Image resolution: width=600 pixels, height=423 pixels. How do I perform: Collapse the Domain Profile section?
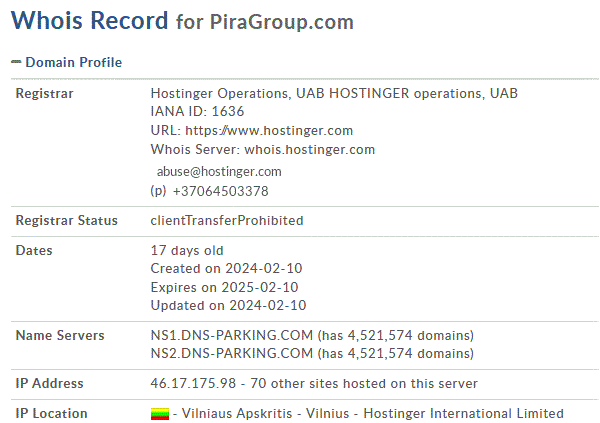click(67, 62)
